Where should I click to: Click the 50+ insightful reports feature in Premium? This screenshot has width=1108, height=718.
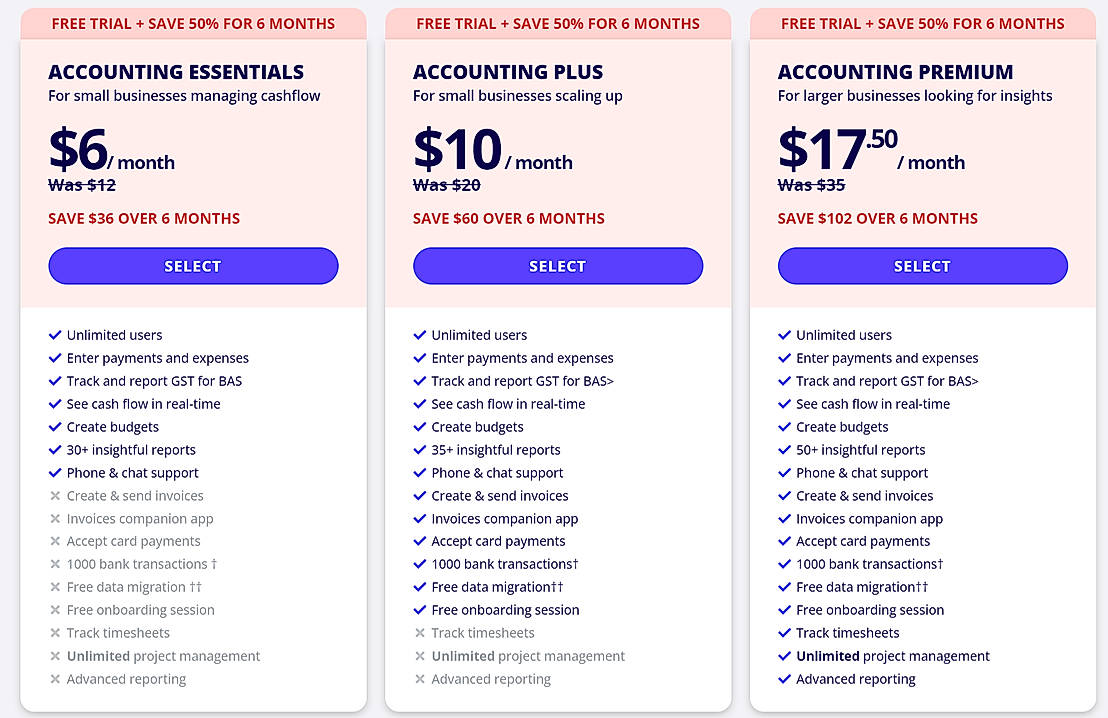[x=860, y=450]
